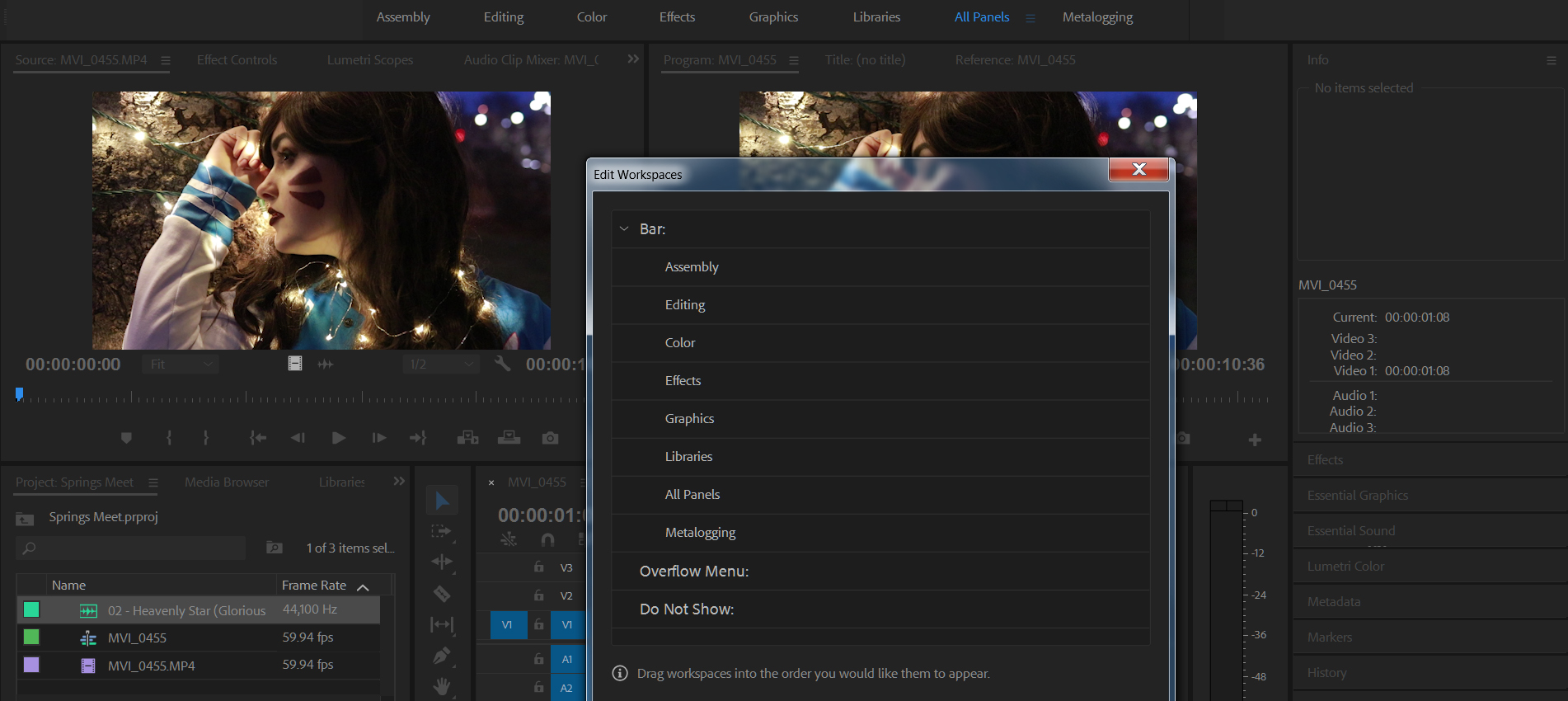The height and width of the screenshot is (701, 1568).
Task: Step back one frame in Source monitor
Action: pos(298,438)
